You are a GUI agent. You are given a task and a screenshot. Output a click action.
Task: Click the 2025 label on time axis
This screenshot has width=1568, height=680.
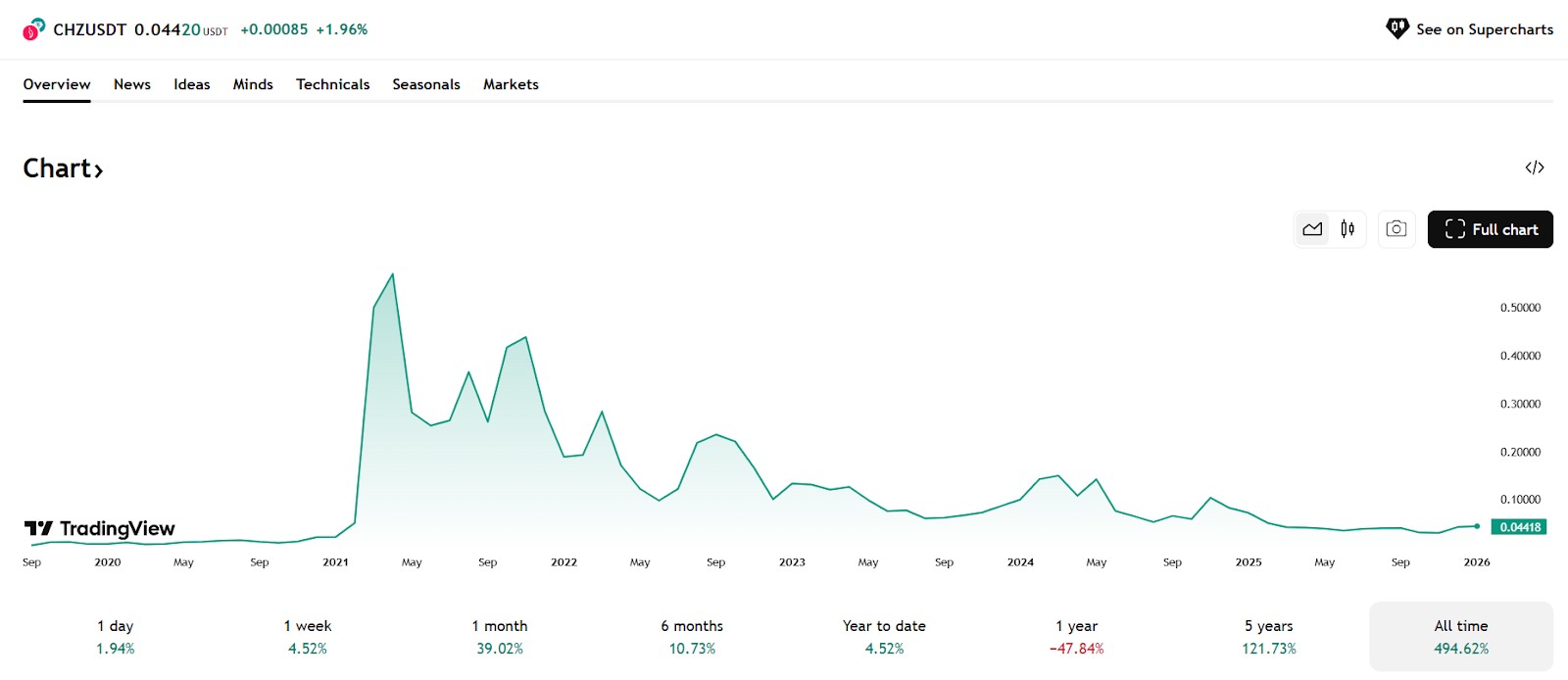(x=1249, y=562)
